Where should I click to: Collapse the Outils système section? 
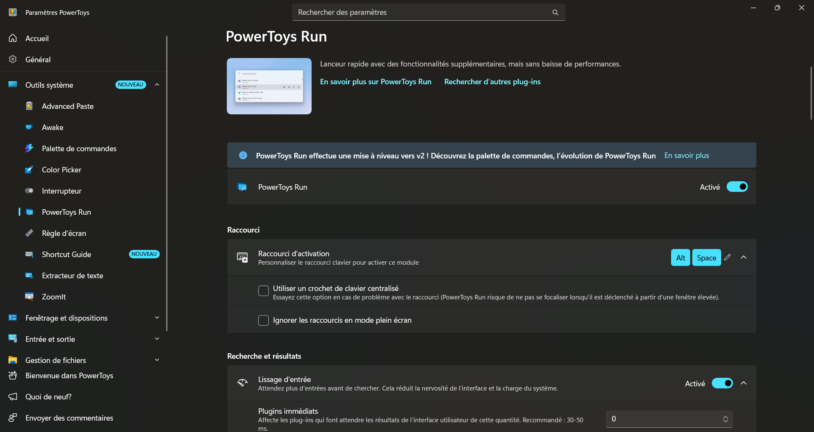(157, 85)
